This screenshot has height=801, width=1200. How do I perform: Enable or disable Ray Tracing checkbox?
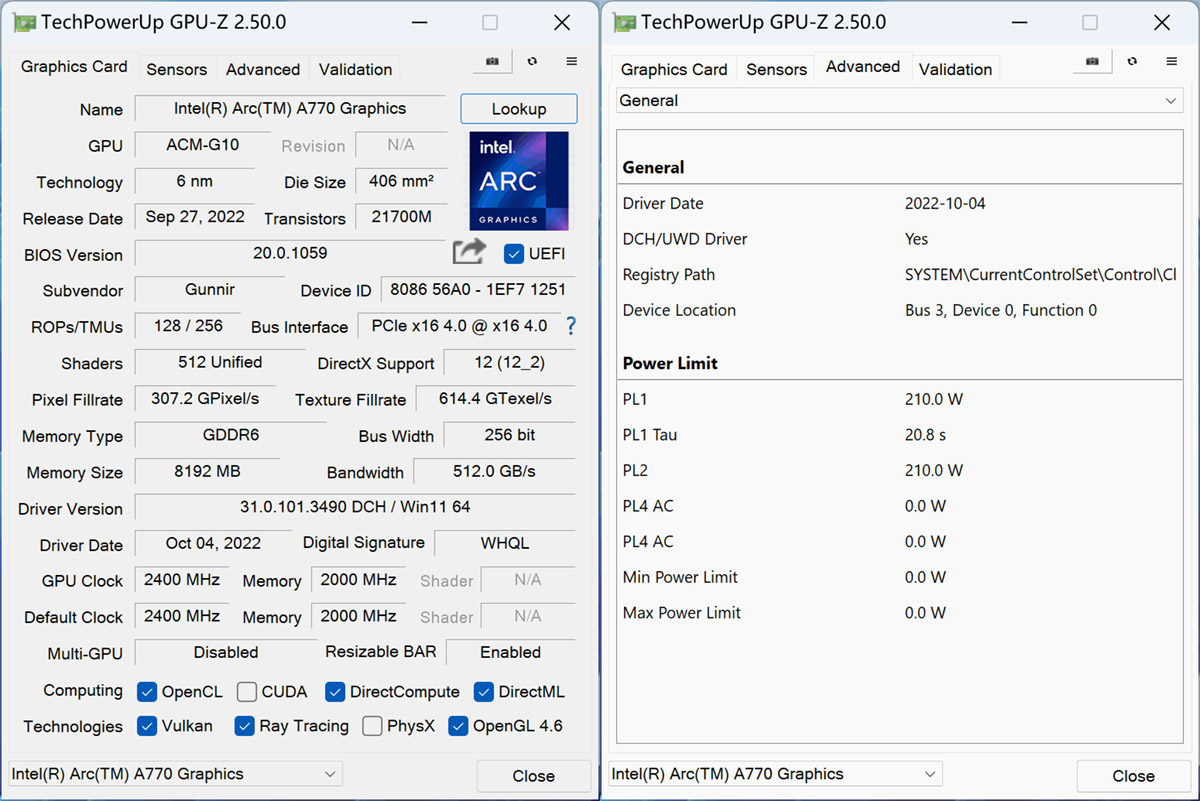pyautogui.click(x=244, y=726)
